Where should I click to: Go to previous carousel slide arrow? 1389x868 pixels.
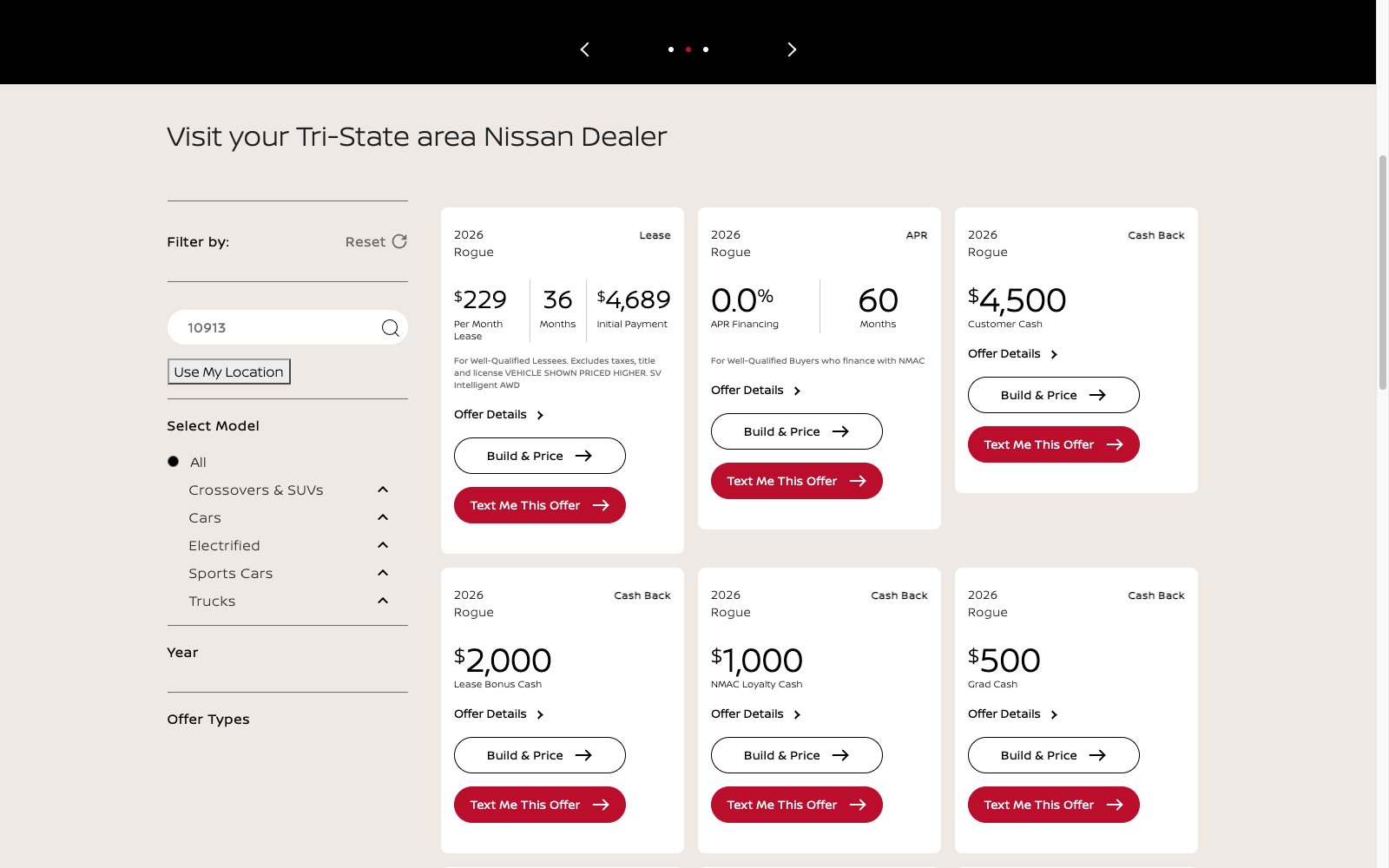click(x=585, y=49)
